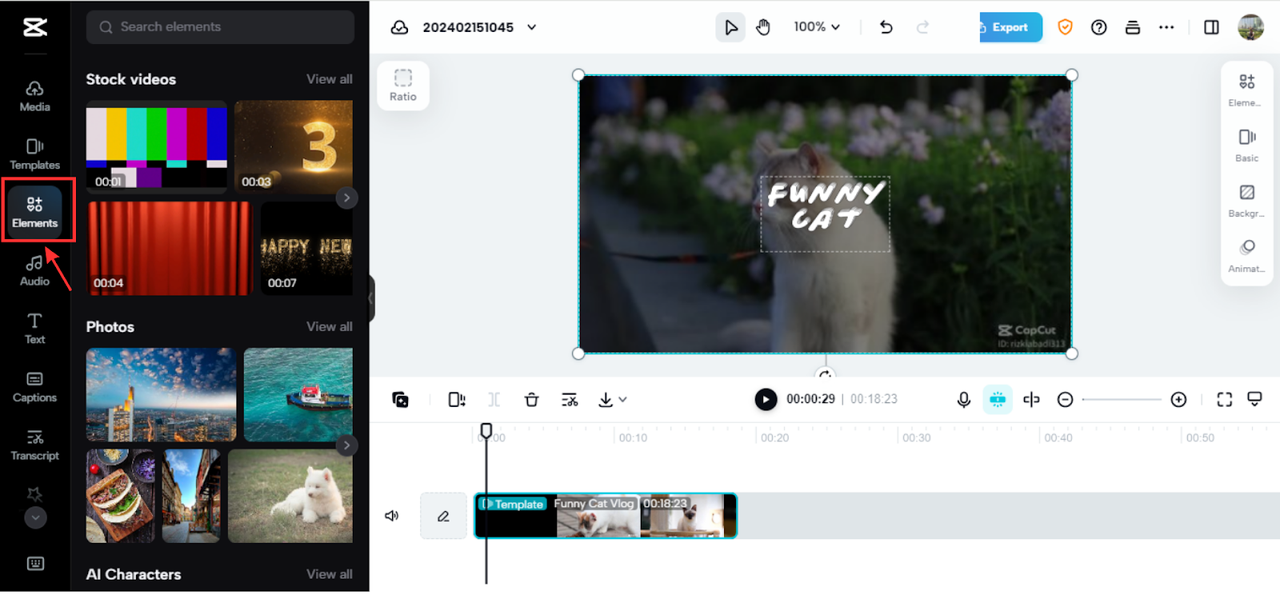The image size is (1280, 595).
Task: Collapse the left elements panel
Action: pos(371,298)
